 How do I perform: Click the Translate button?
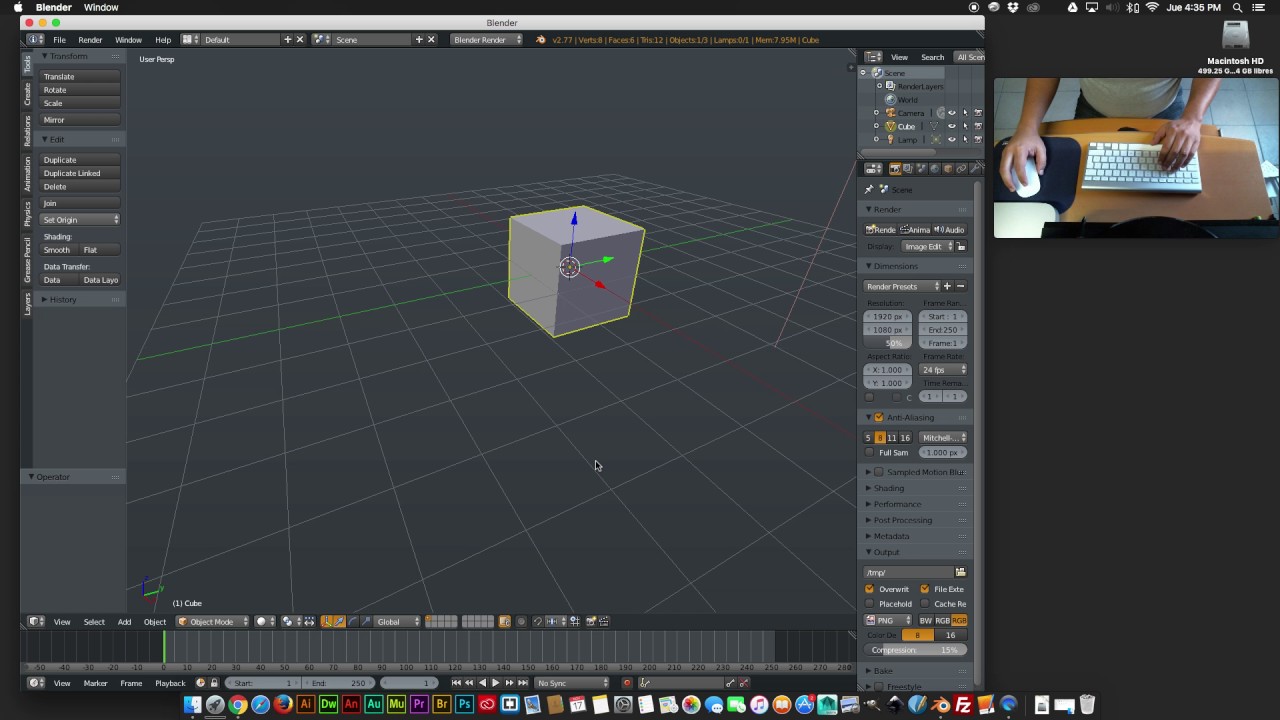[81, 77]
